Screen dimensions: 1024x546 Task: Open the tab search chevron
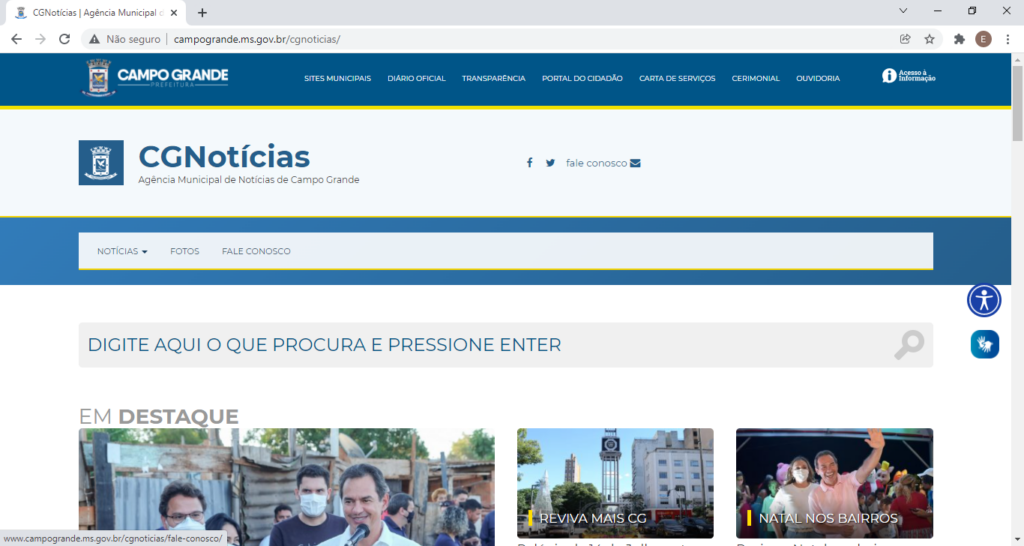click(903, 10)
